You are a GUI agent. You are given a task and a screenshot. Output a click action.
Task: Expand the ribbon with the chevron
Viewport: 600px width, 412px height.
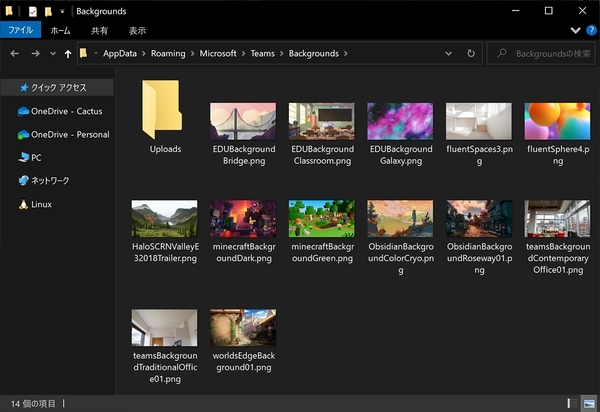click(x=574, y=31)
